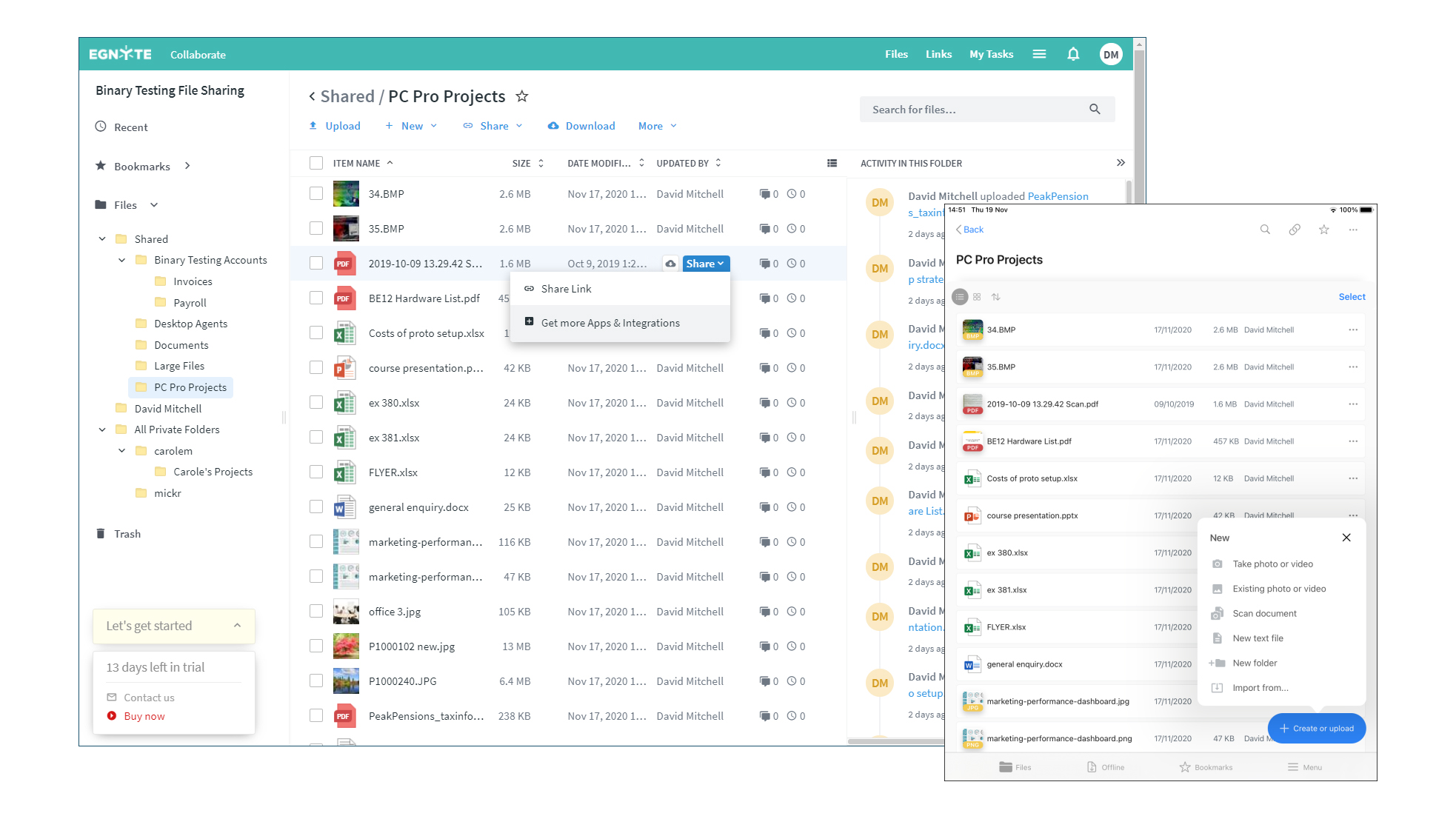Click the magnifier icon in search box
This screenshot has height=819, width=1456.
click(x=1095, y=110)
